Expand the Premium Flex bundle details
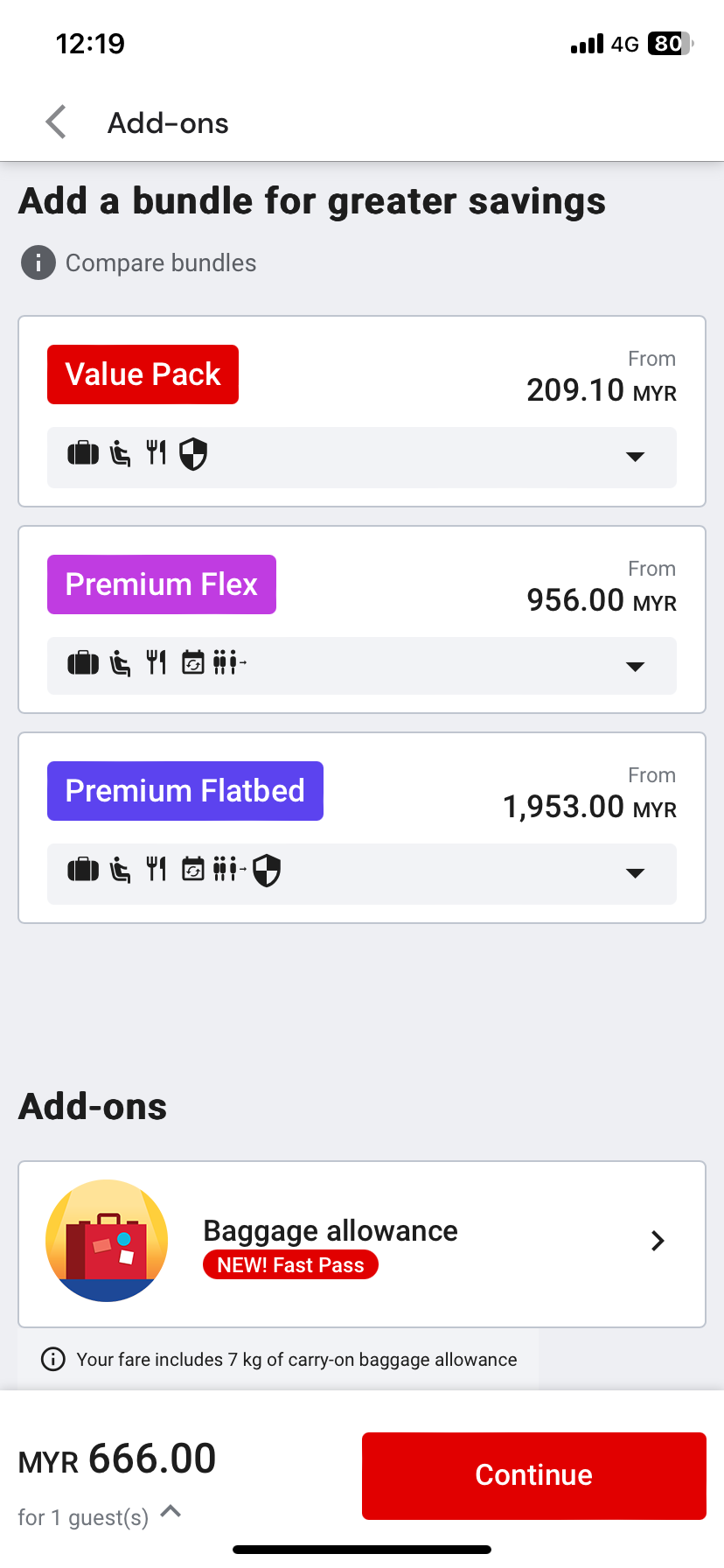The width and height of the screenshot is (724, 1568). click(x=636, y=665)
